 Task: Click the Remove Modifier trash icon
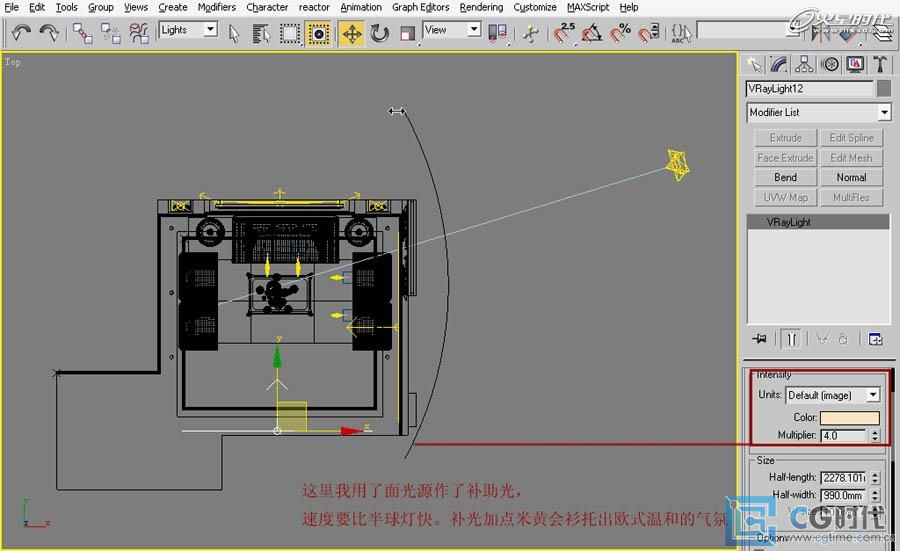[x=843, y=339]
